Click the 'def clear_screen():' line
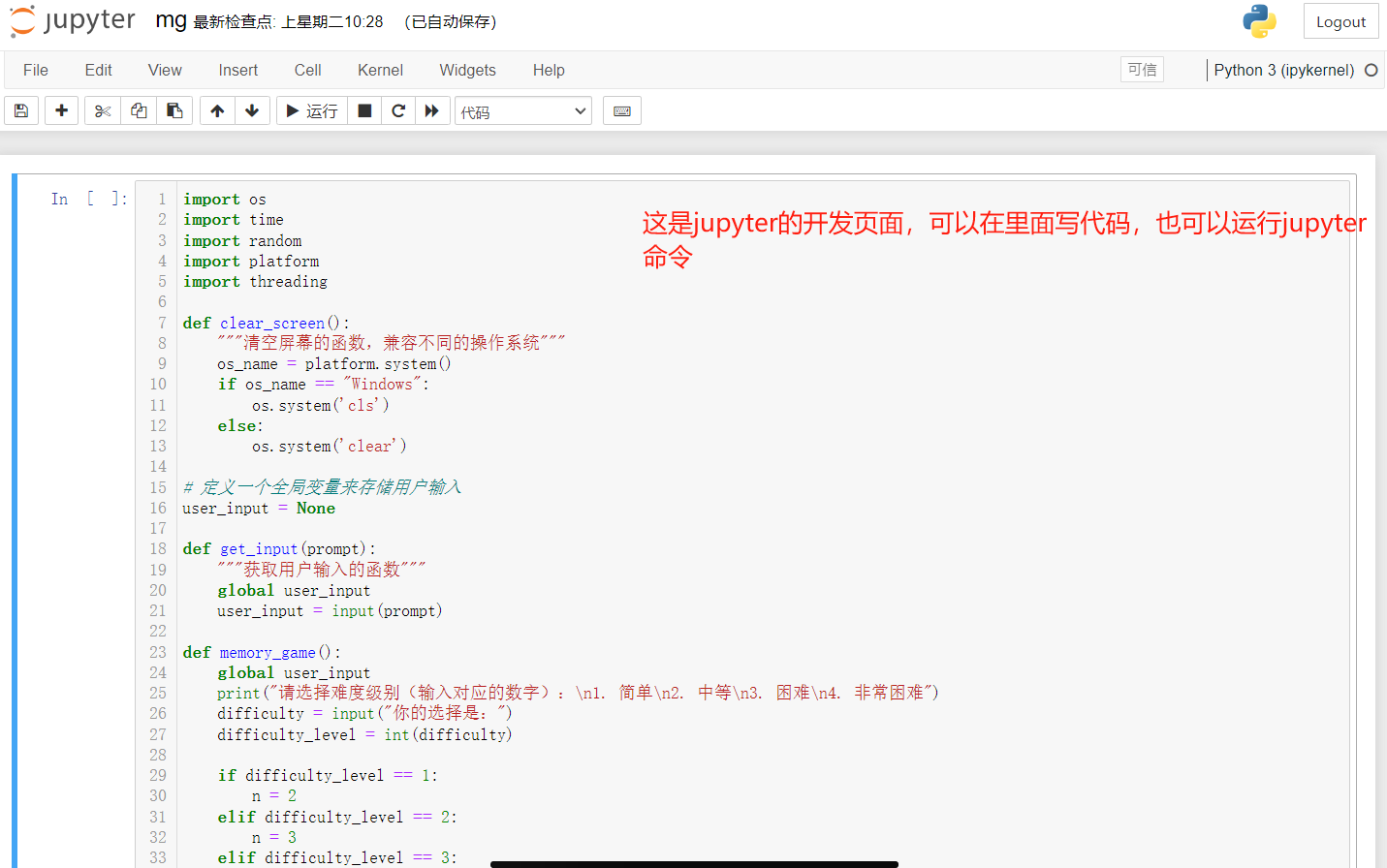 click(x=267, y=323)
